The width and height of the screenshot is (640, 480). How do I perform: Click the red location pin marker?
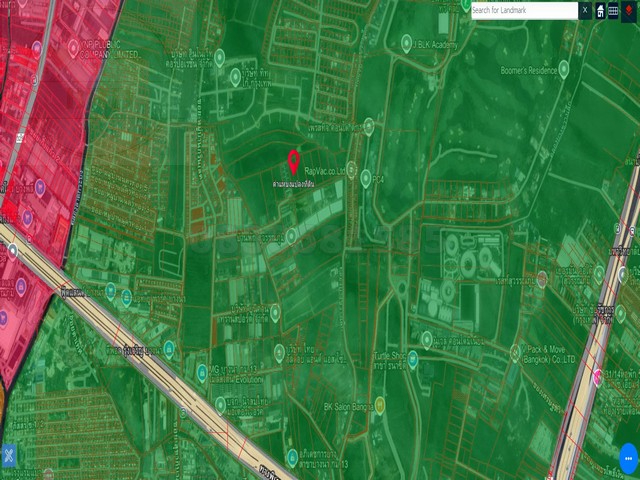coord(294,162)
